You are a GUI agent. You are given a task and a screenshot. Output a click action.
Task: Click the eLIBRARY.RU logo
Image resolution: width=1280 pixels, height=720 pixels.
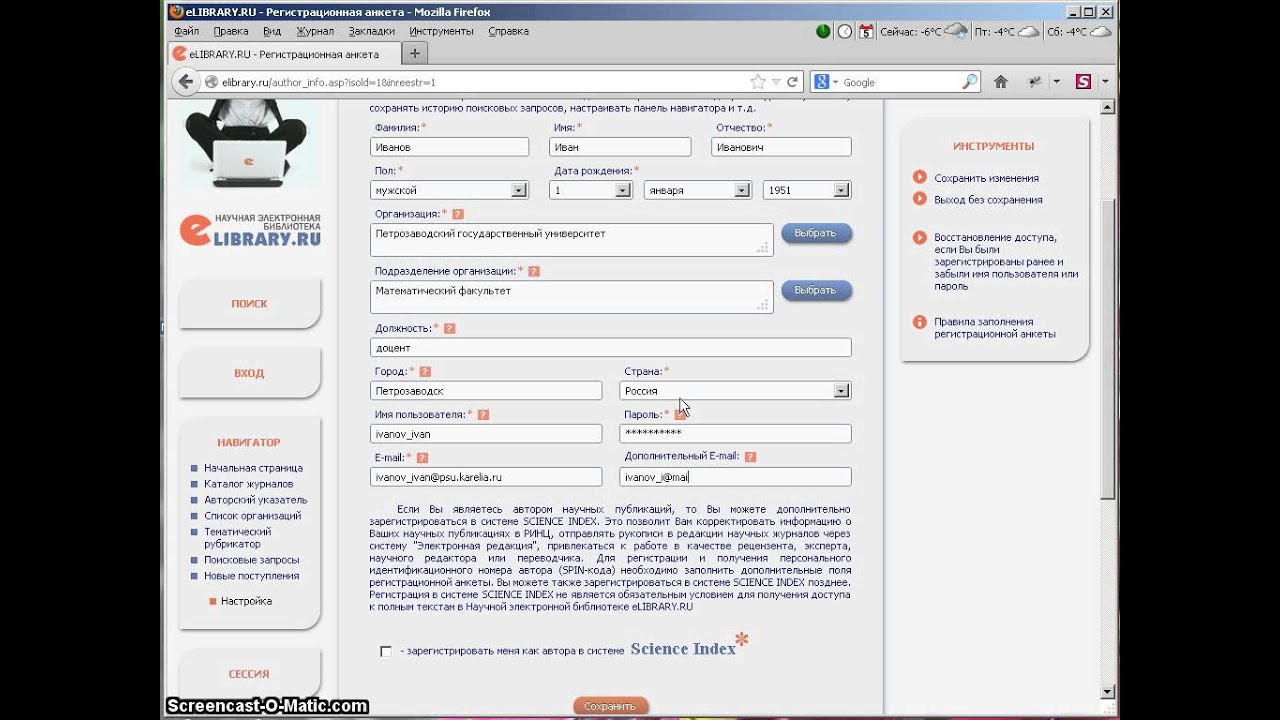click(250, 230)
